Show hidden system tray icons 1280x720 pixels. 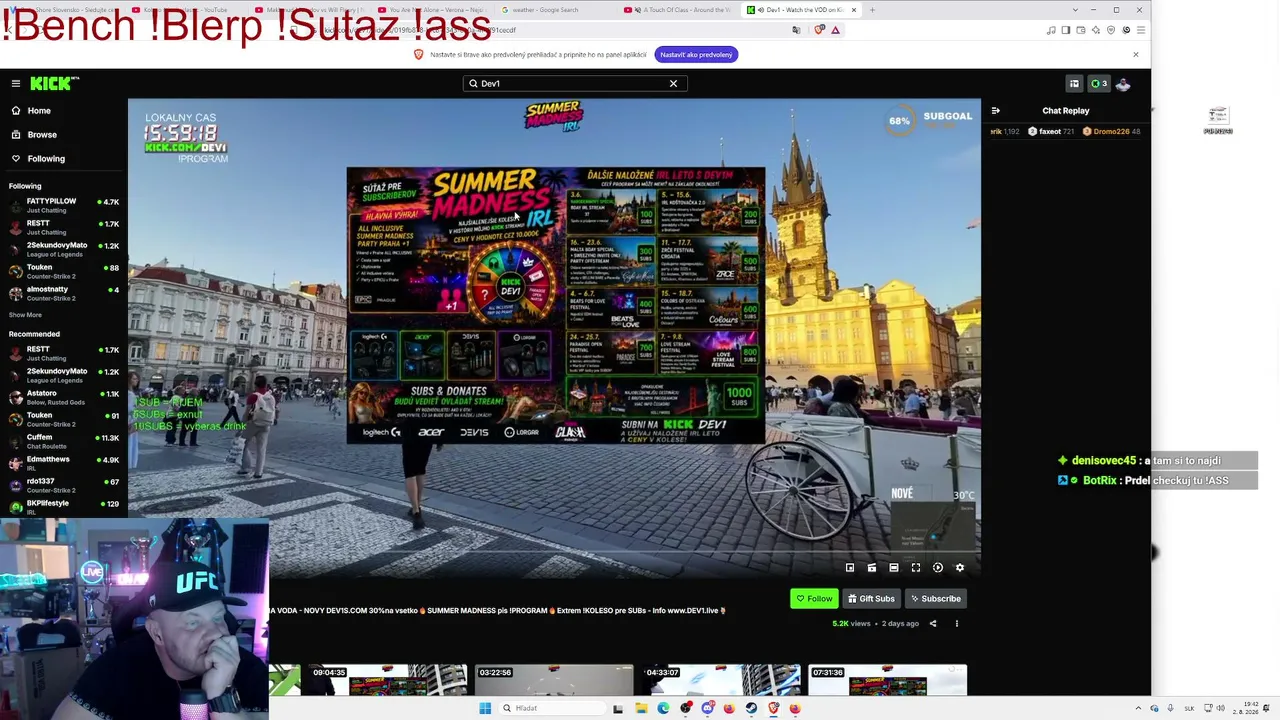coord(1138,708)
